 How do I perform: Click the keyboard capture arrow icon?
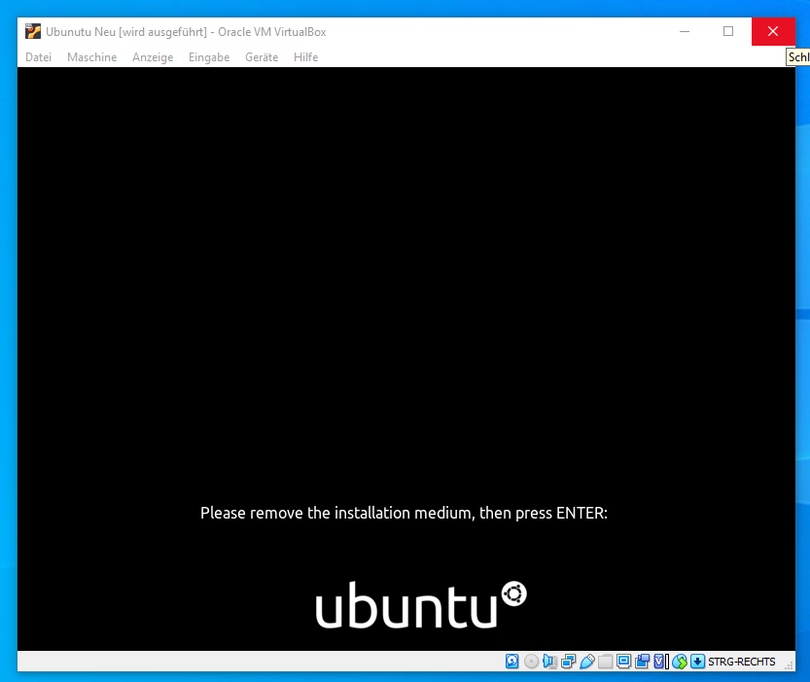coord(697,661)
